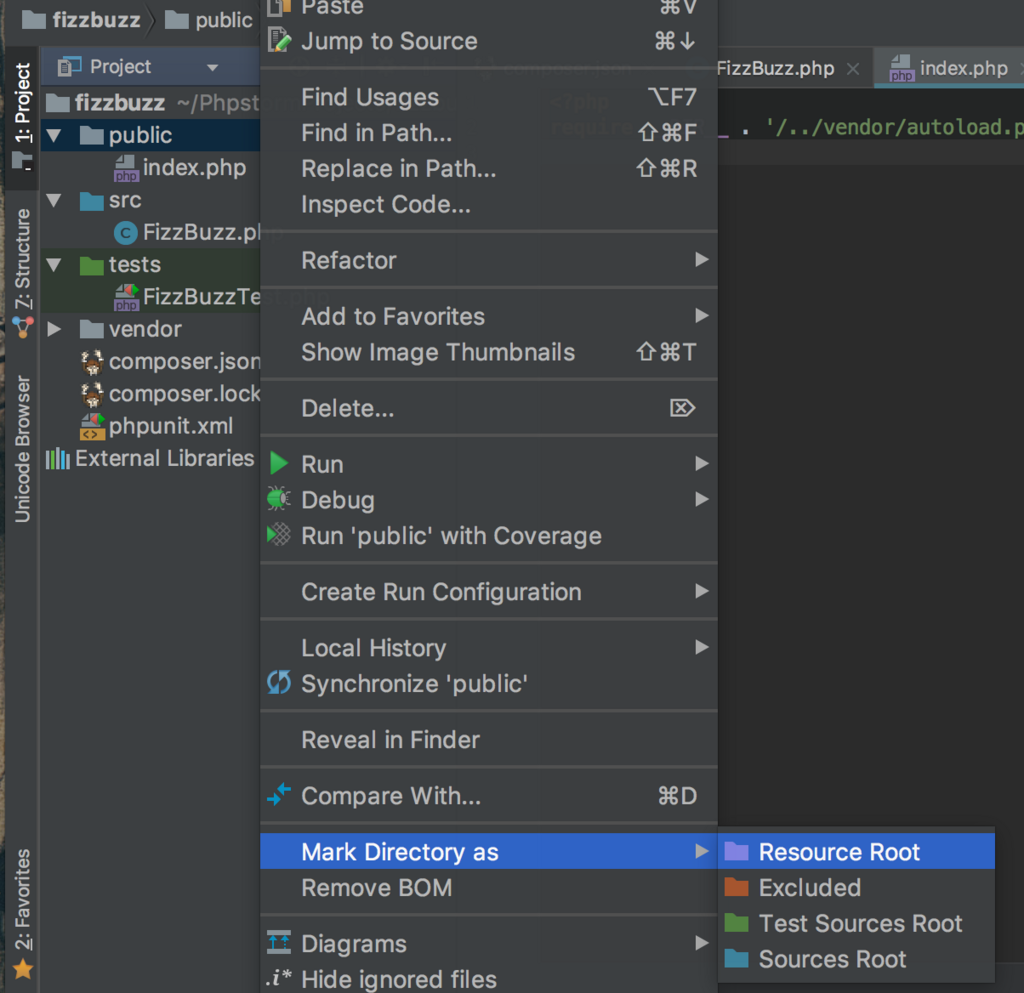
Task: Open the Refactor submenu arrow
Action: [701, 259]
